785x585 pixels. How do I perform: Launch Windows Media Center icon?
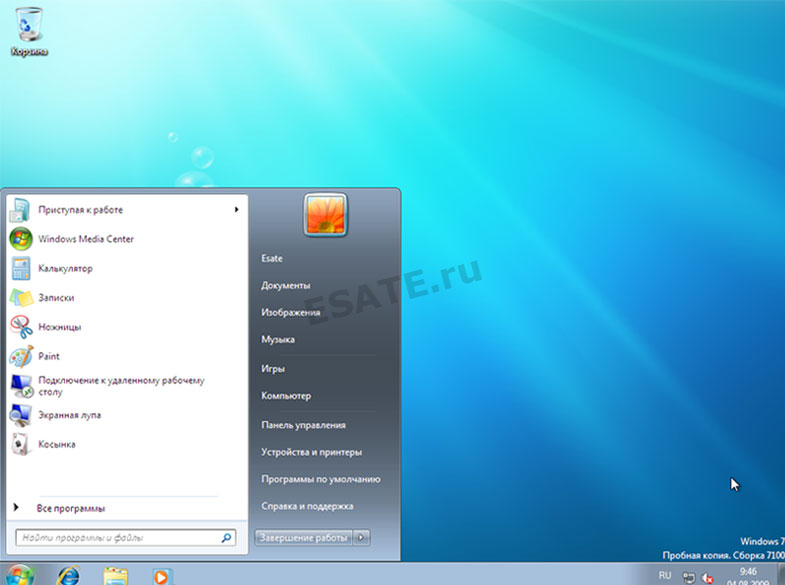(21, 239)
